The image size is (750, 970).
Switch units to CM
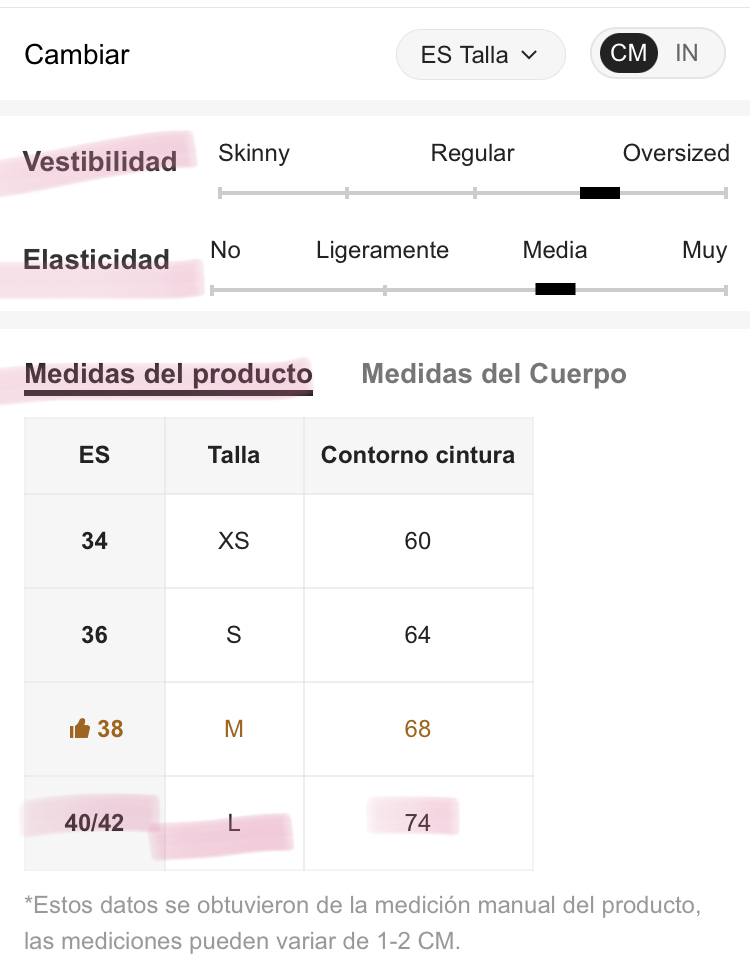pyautogui.click(x=628, y=53)
